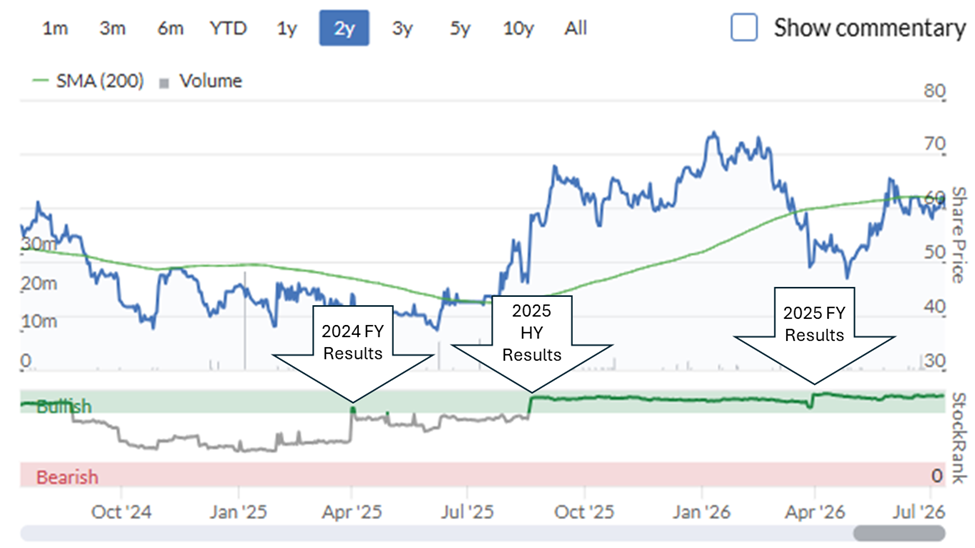975x548 pixels.
Task: Select the 10y time range
Action: (x=518, y=28)
